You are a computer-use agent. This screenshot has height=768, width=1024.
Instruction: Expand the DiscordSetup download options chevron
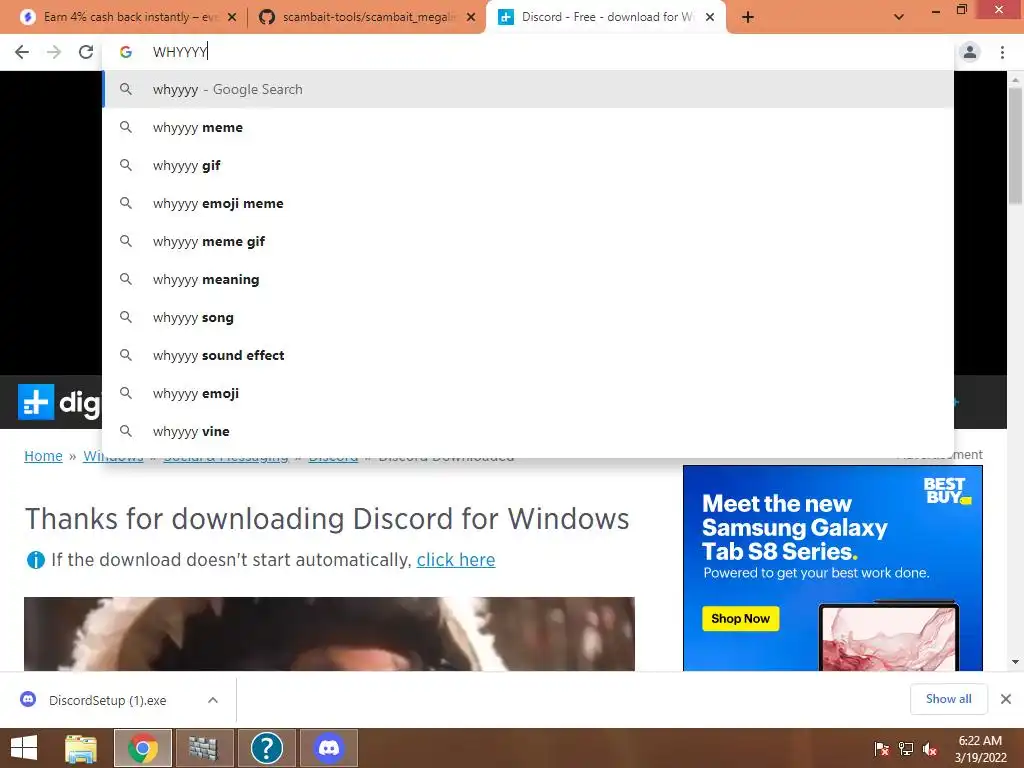[213, 700]
